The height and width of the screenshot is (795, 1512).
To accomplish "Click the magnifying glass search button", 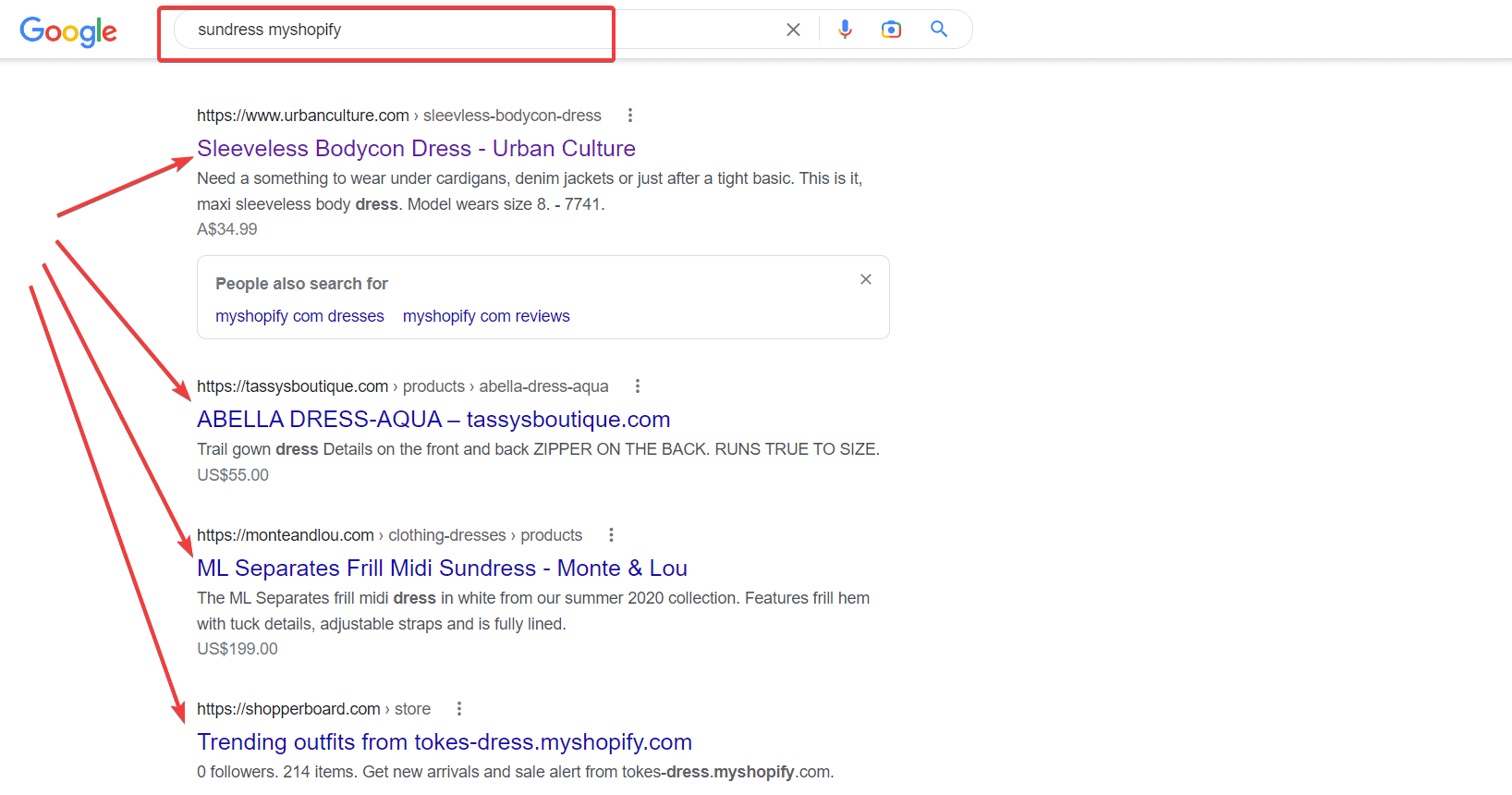I will point(939,30).
